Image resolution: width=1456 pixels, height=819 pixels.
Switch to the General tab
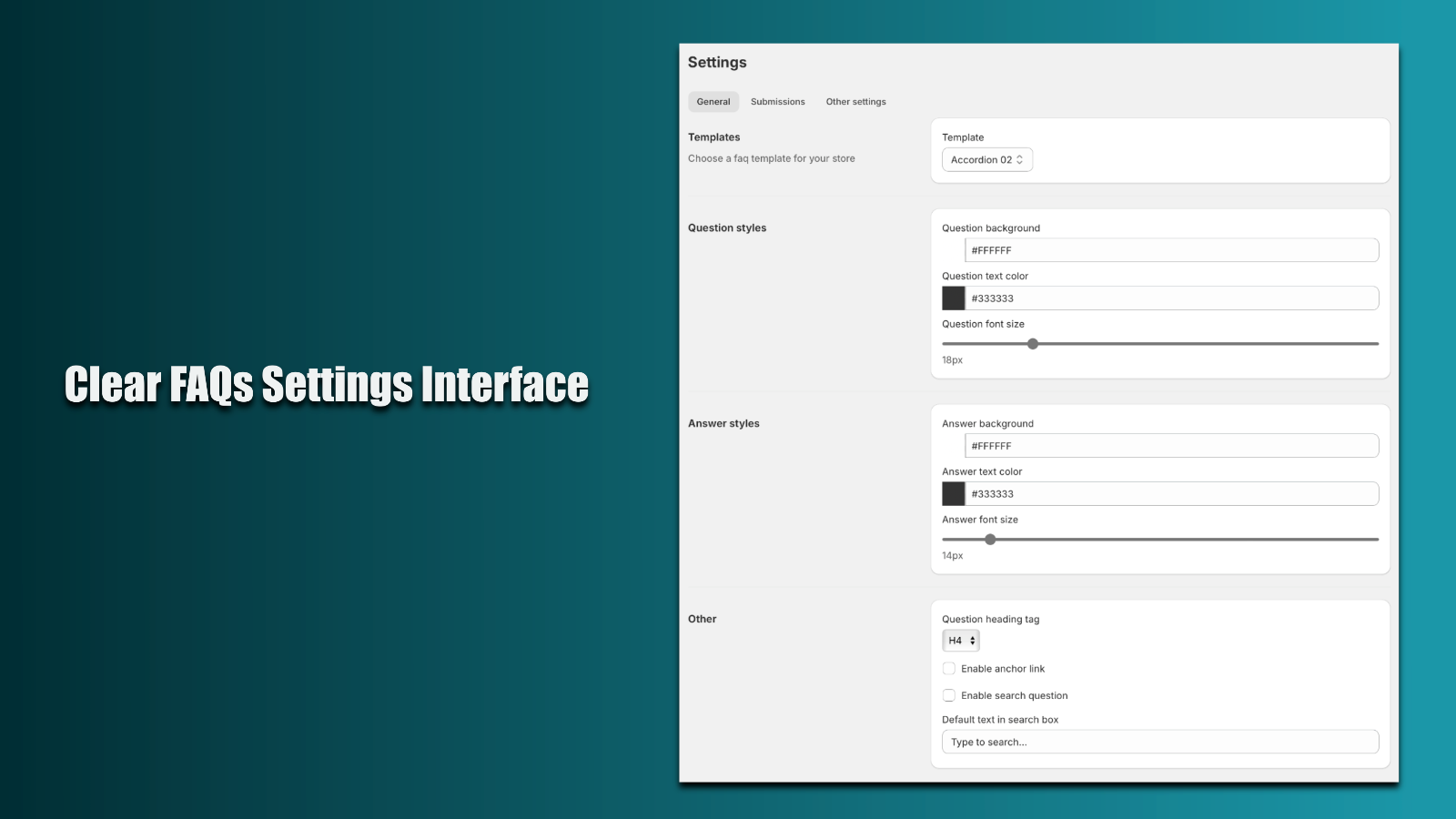tap(713, 102)
